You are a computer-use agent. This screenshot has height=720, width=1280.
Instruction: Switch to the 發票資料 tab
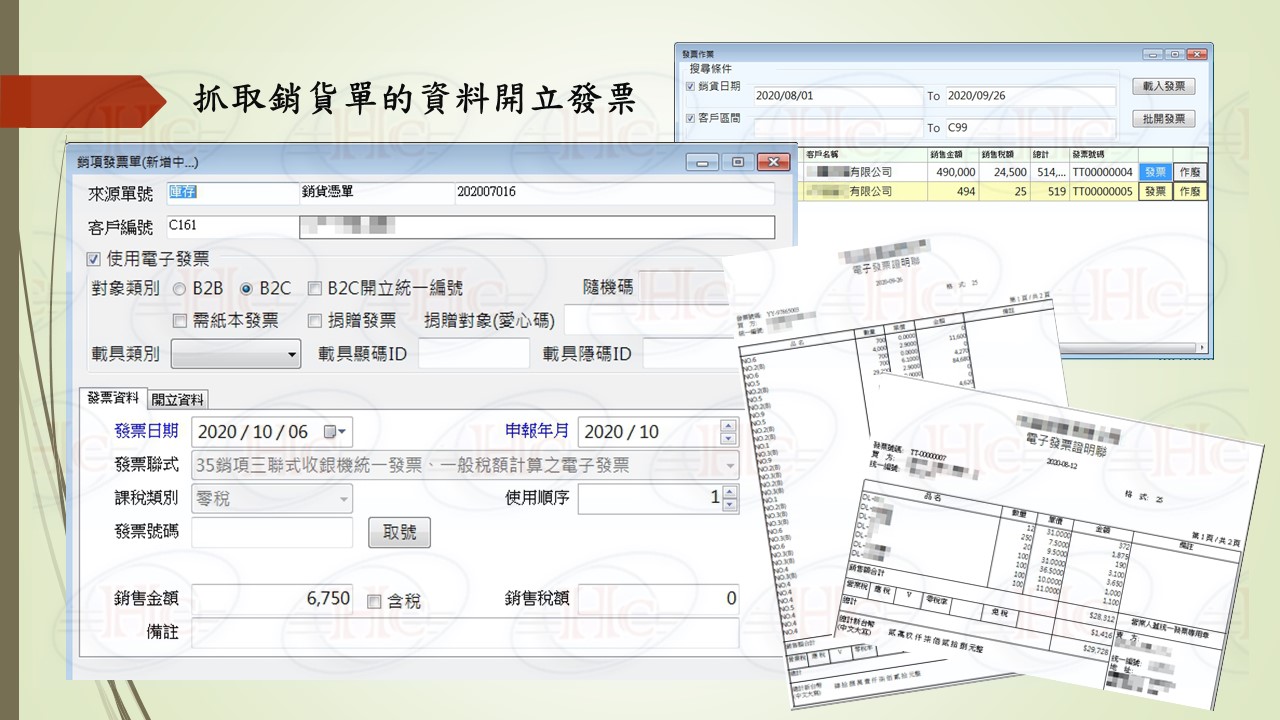click(113, 398)
